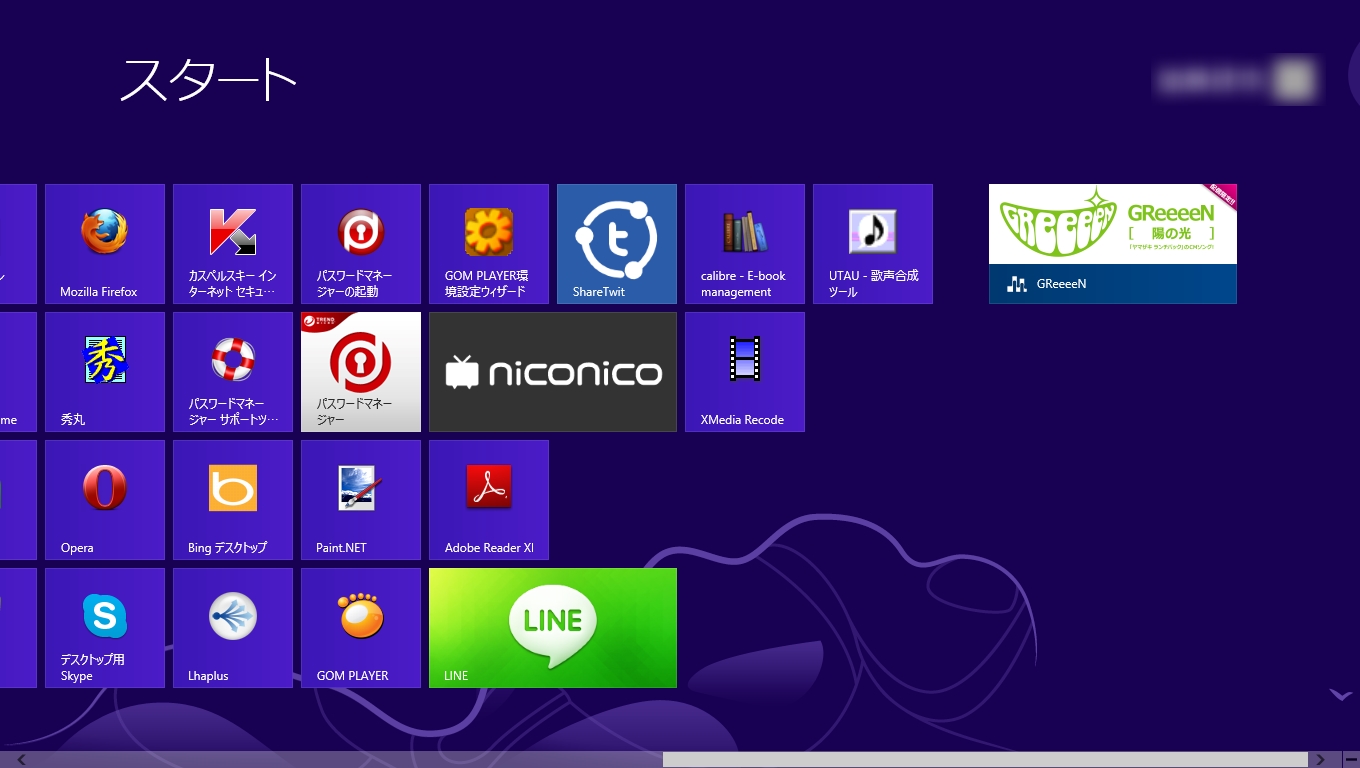
Task: Open Adobe Reader XI tile
Action: 489,500
